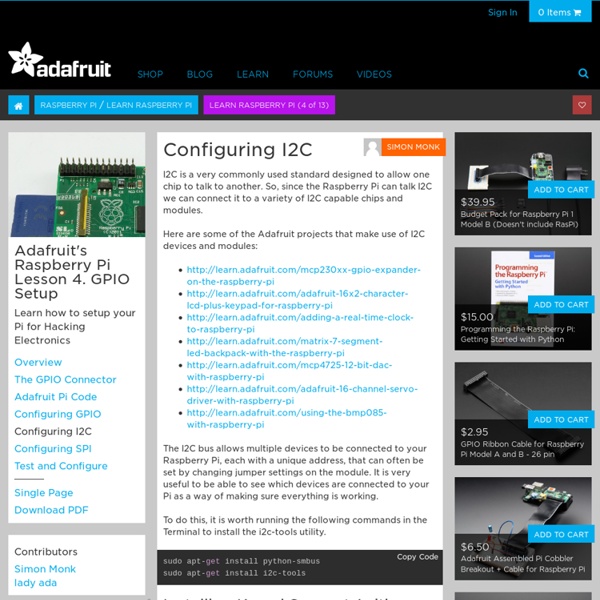
Task: Add Pi Cobbler Breakout to cart
Action: click(x=561, y=535)
